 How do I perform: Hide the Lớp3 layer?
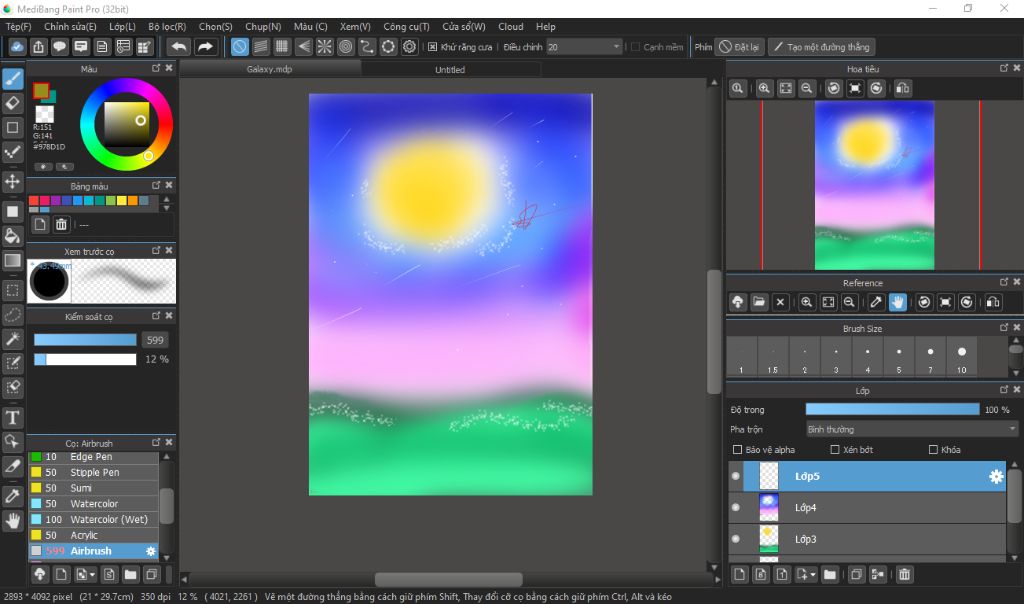pos(736,539)
